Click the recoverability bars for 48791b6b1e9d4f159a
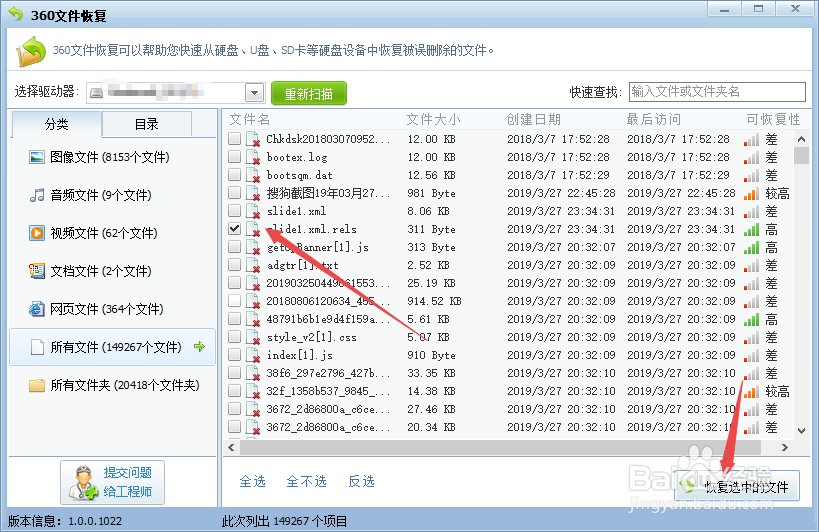 point(752,320)
